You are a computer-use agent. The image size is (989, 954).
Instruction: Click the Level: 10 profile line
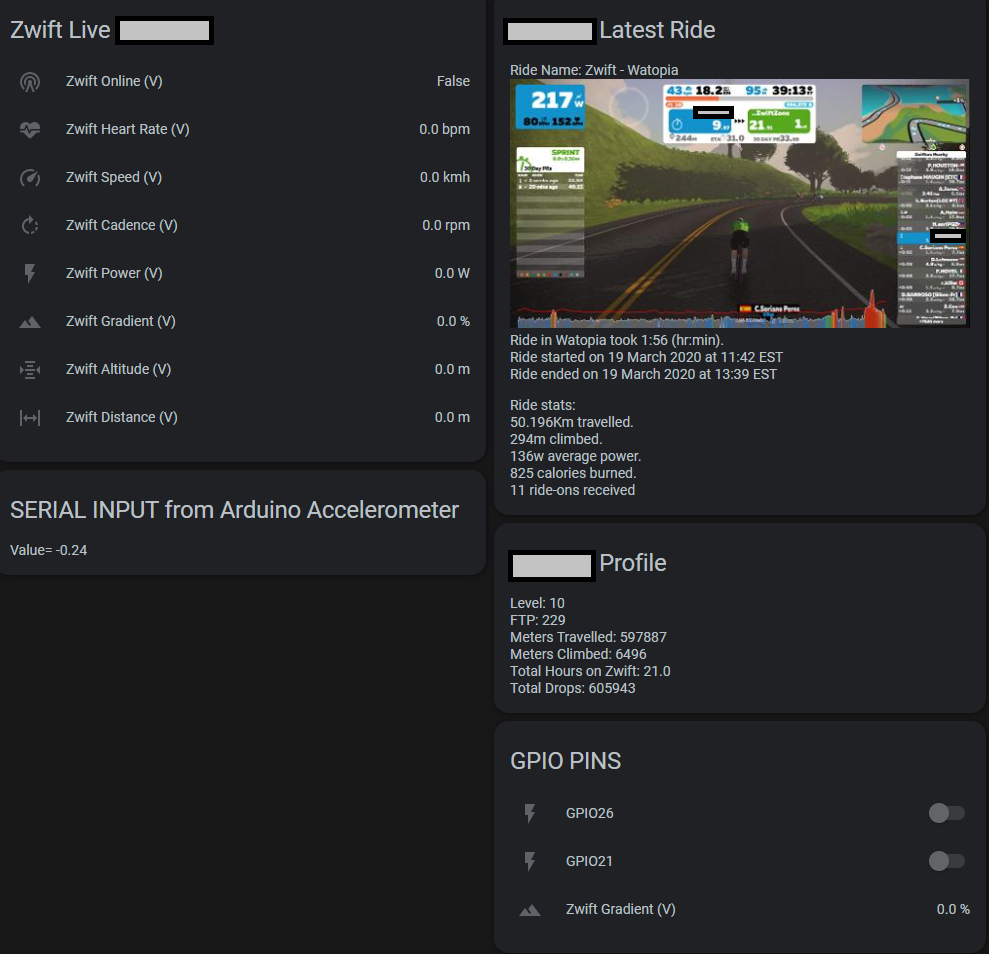point(537,603)
